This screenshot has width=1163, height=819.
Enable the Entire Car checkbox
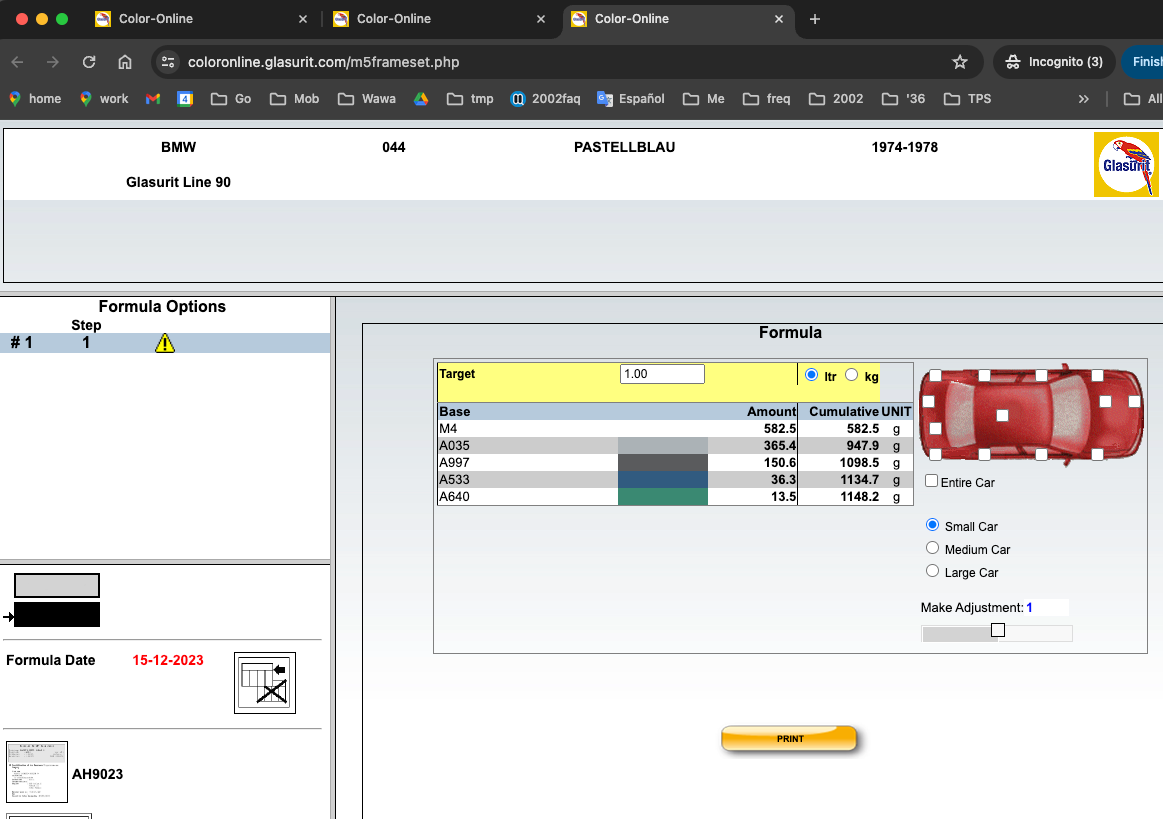932,481
